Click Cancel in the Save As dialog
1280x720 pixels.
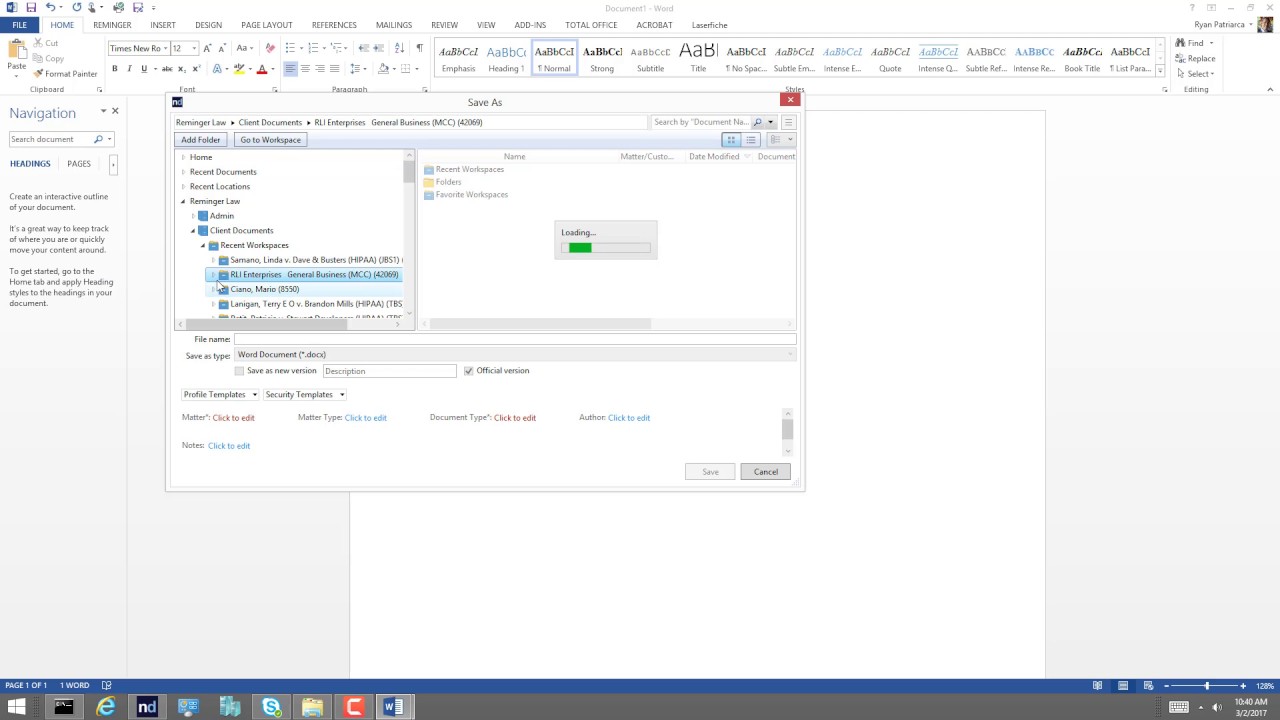pos(766,472)
